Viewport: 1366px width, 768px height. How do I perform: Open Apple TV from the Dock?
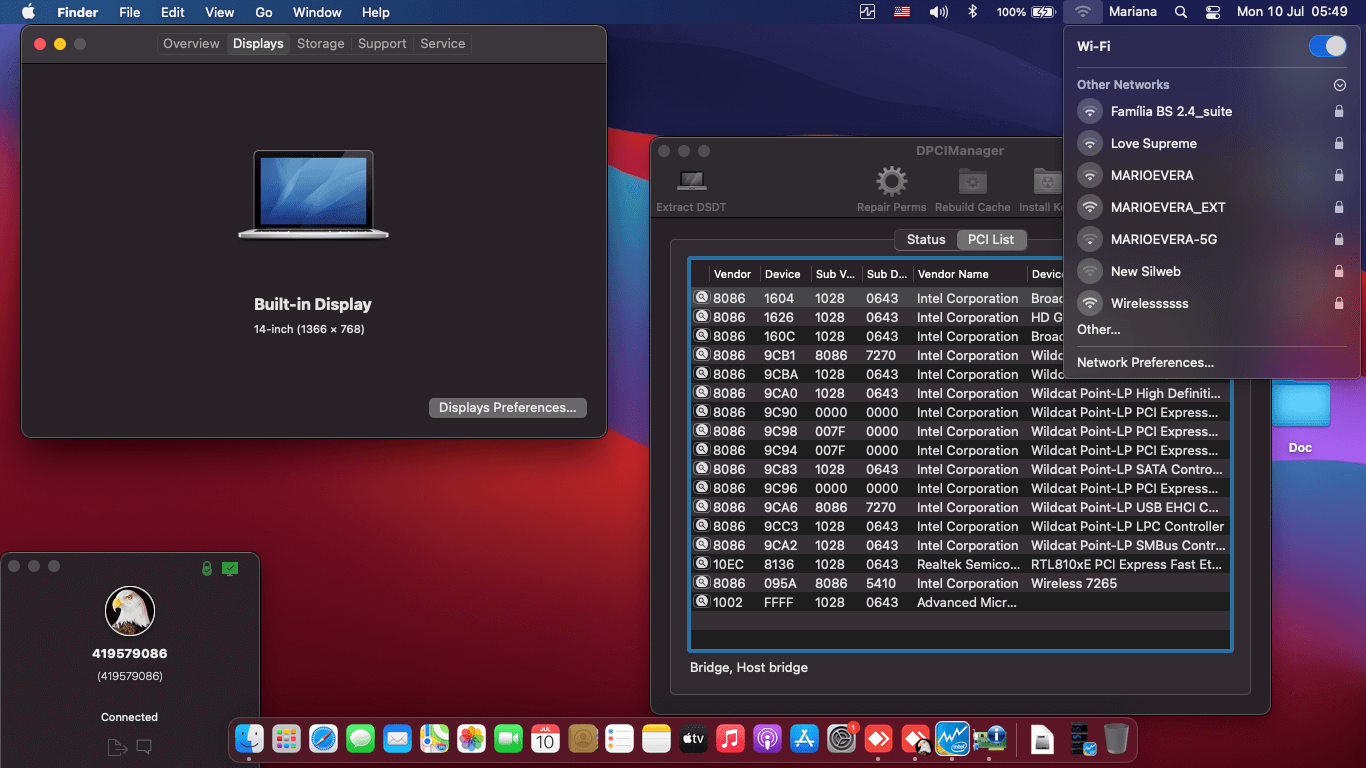pos(693,739)
